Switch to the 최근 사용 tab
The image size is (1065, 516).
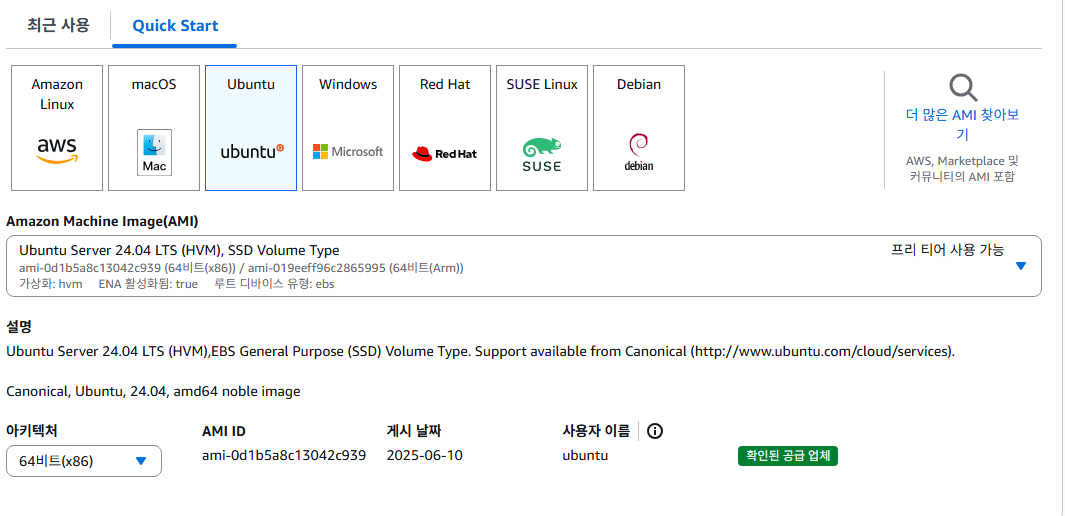(x=58, y=26)
